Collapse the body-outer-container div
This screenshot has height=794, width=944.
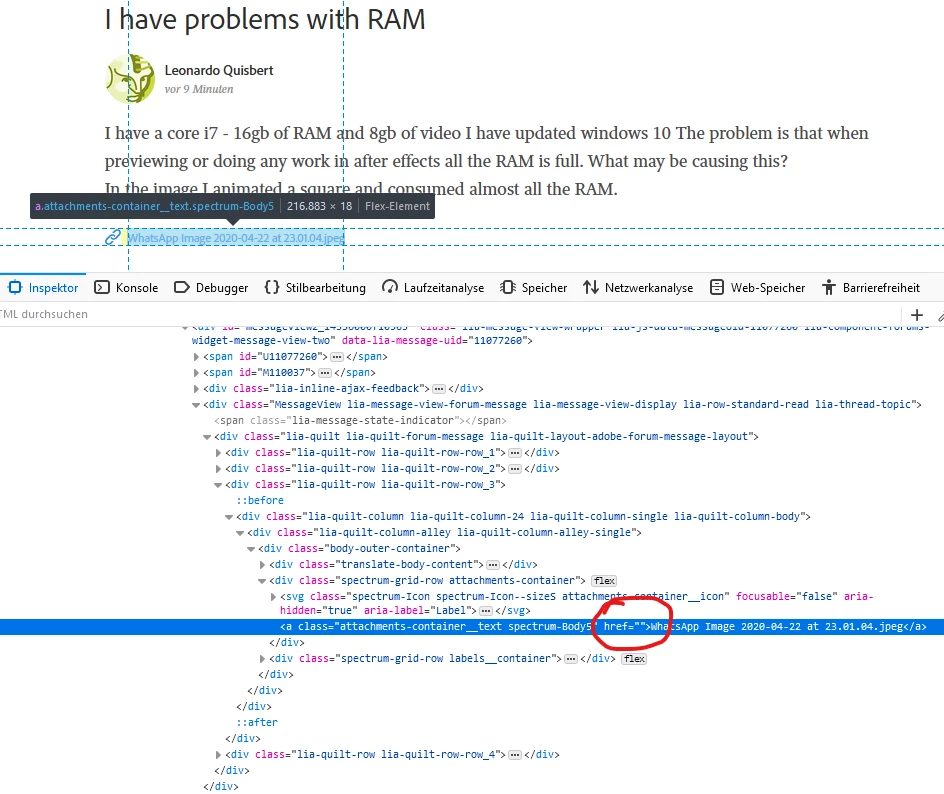pos(252,549)
